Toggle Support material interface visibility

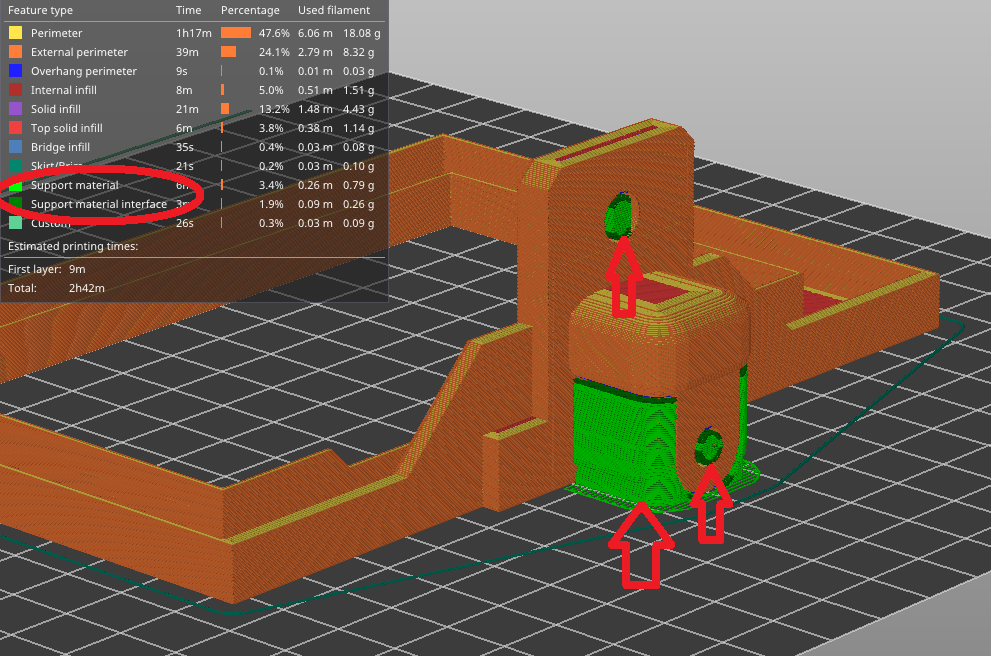pyautogui.click(x=98, y=204)
